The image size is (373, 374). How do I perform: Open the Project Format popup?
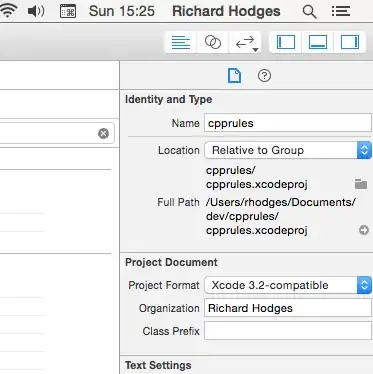pos(288,285)
